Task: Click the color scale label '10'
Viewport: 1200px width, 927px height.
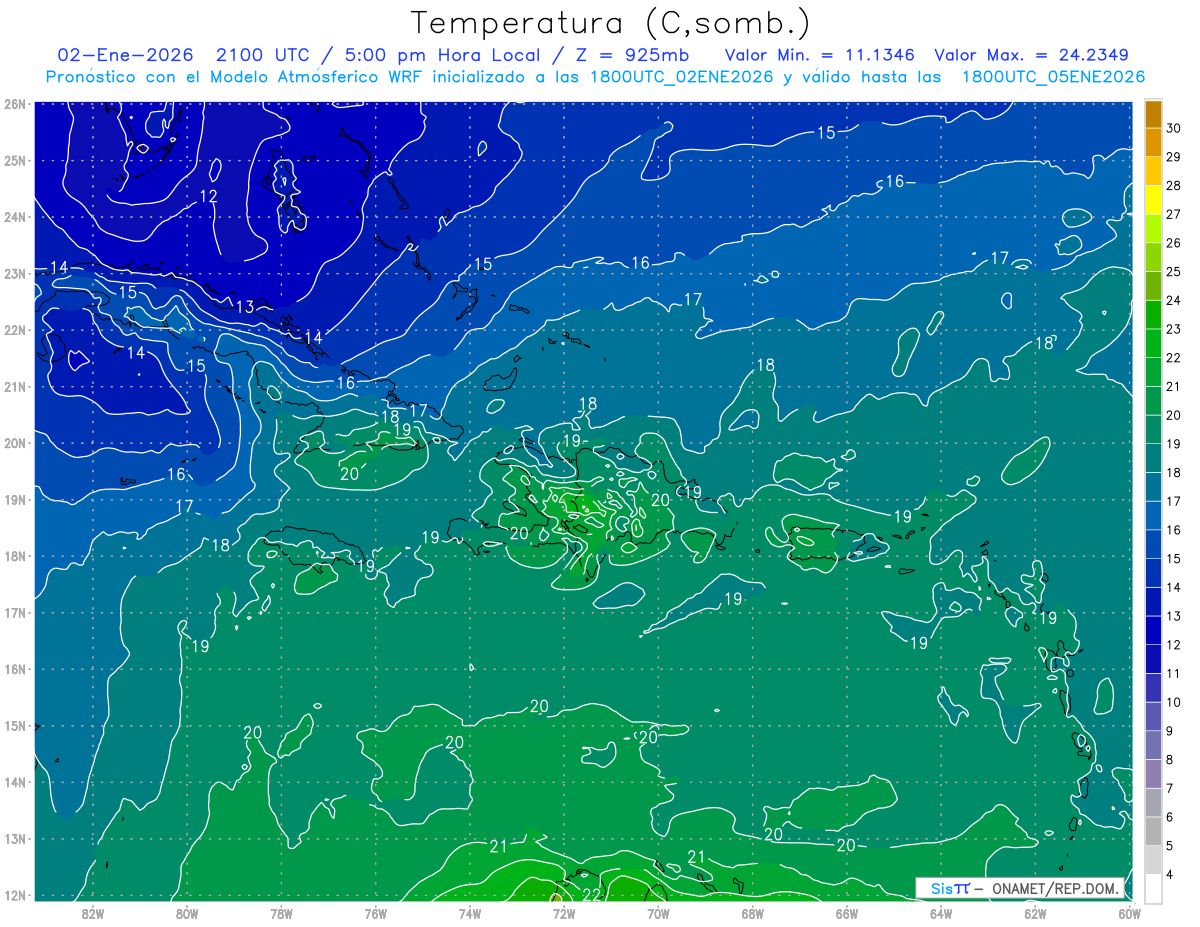Action: coord(1173,702)
